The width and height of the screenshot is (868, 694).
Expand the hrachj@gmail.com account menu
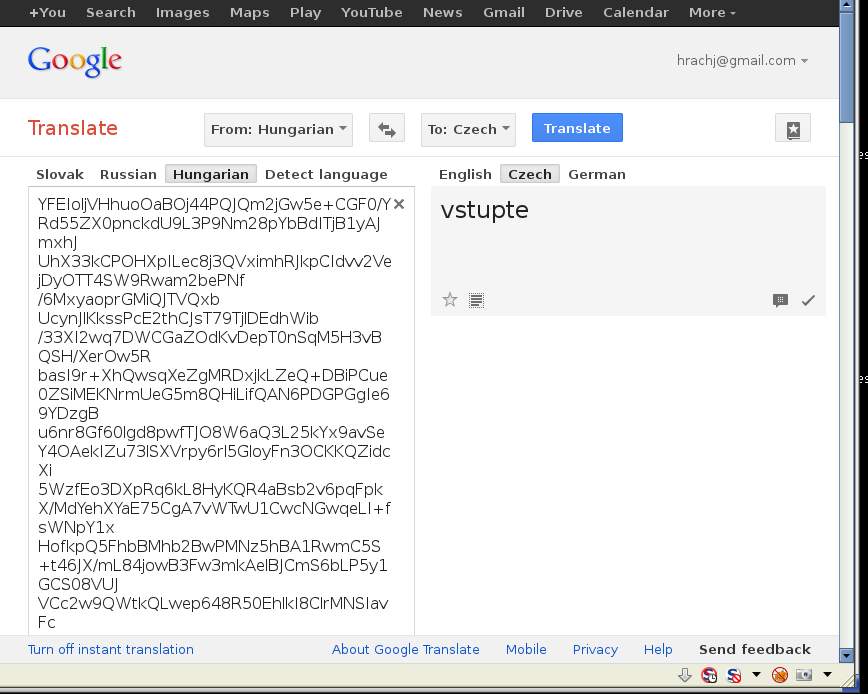coord(742,60)
